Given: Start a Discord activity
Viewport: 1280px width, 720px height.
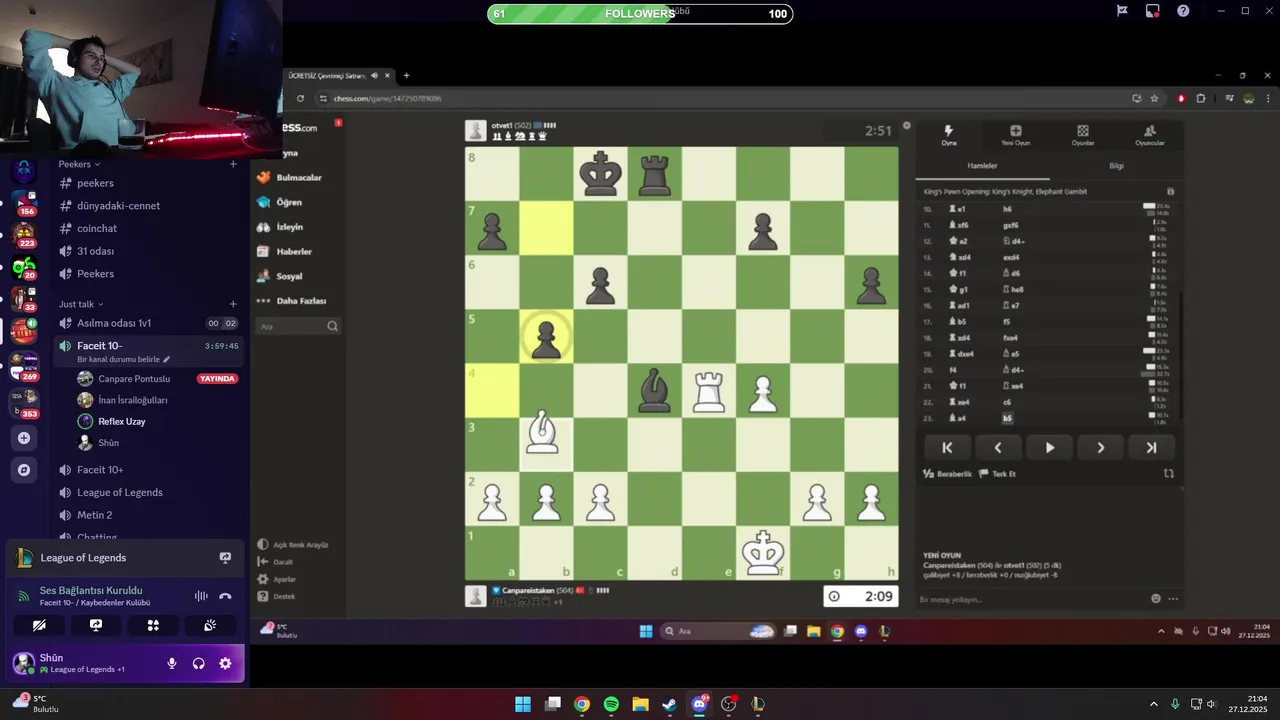Looking at the screenshot, I should click(x=153, y=625).
